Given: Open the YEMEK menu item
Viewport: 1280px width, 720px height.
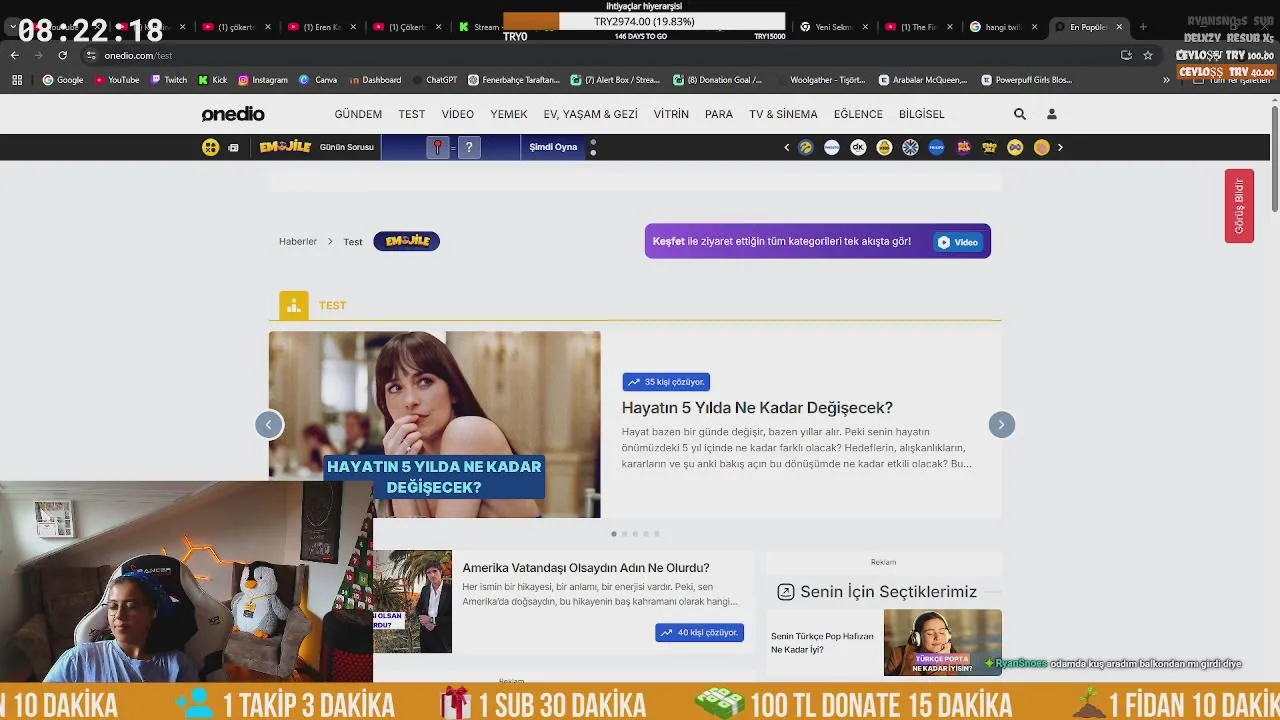Looking at the screenshot, I should [x=509, y=114].
